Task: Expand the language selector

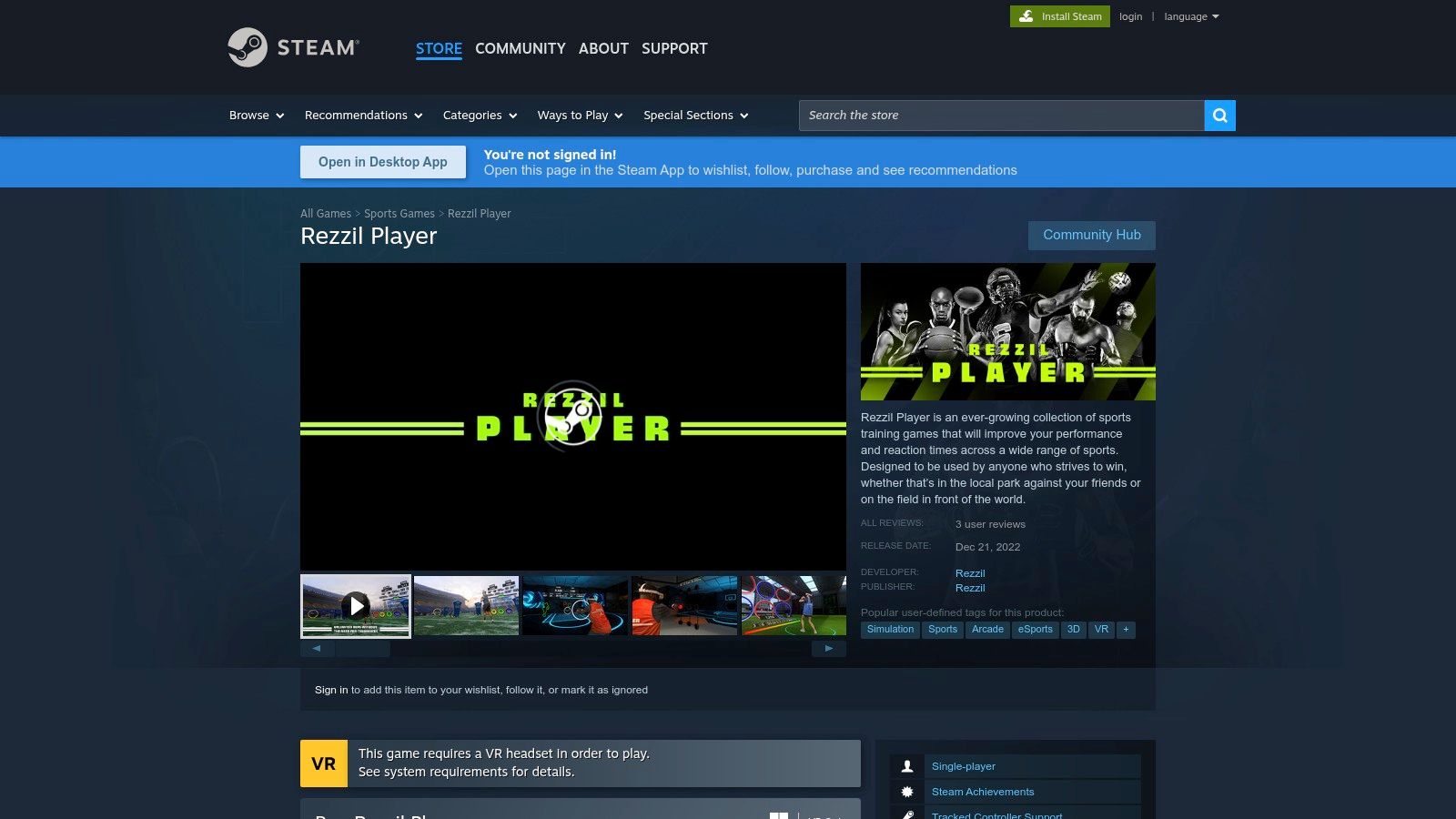Action: (x=1190, y=16)
